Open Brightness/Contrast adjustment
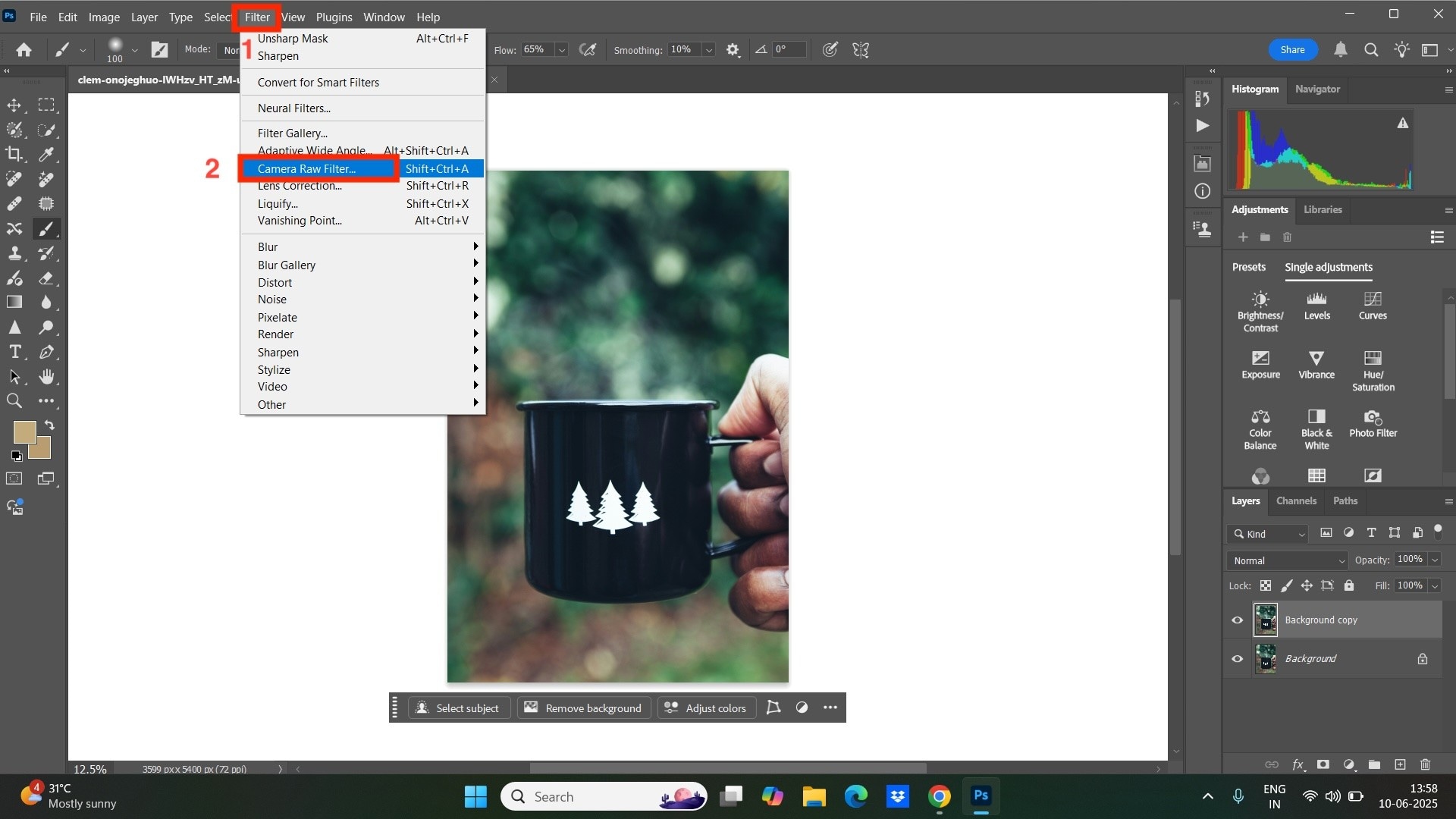Screen dimensions: 1456x819 click(1260, 312)
